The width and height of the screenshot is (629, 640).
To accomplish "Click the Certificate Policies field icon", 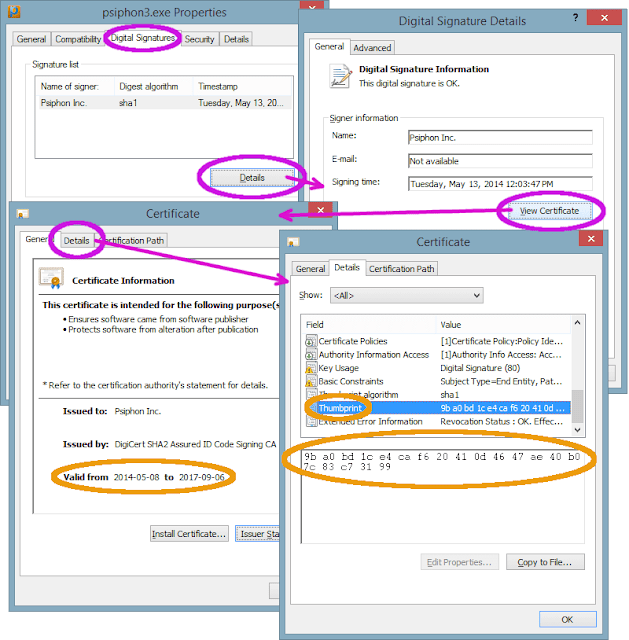I will pos(311,341).
